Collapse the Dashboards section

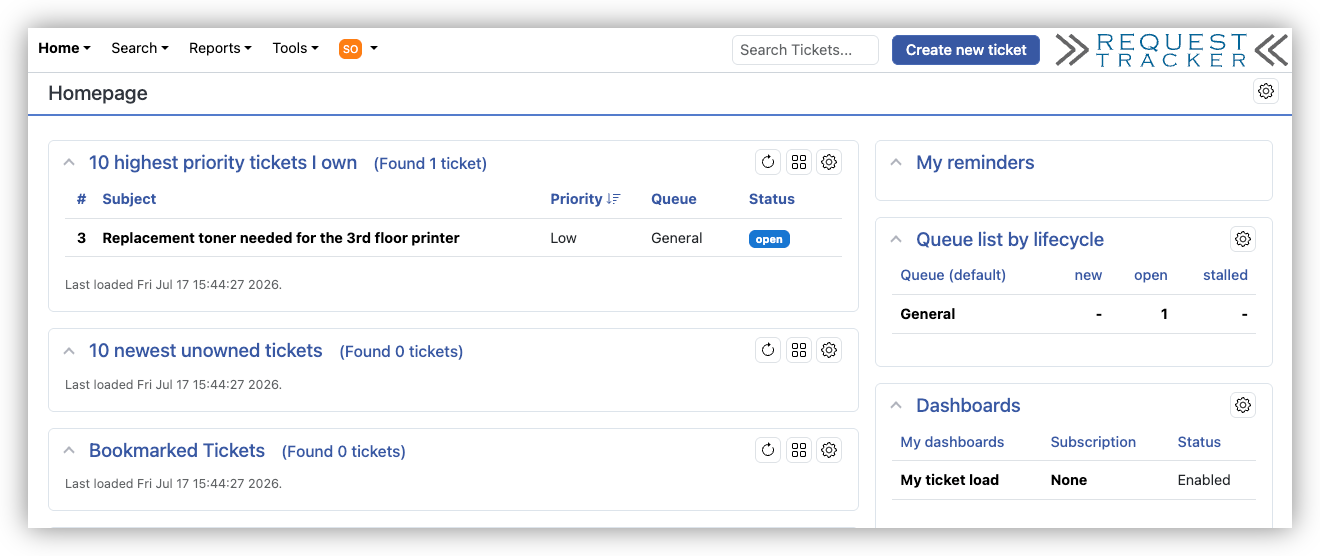tap(896, 405)
